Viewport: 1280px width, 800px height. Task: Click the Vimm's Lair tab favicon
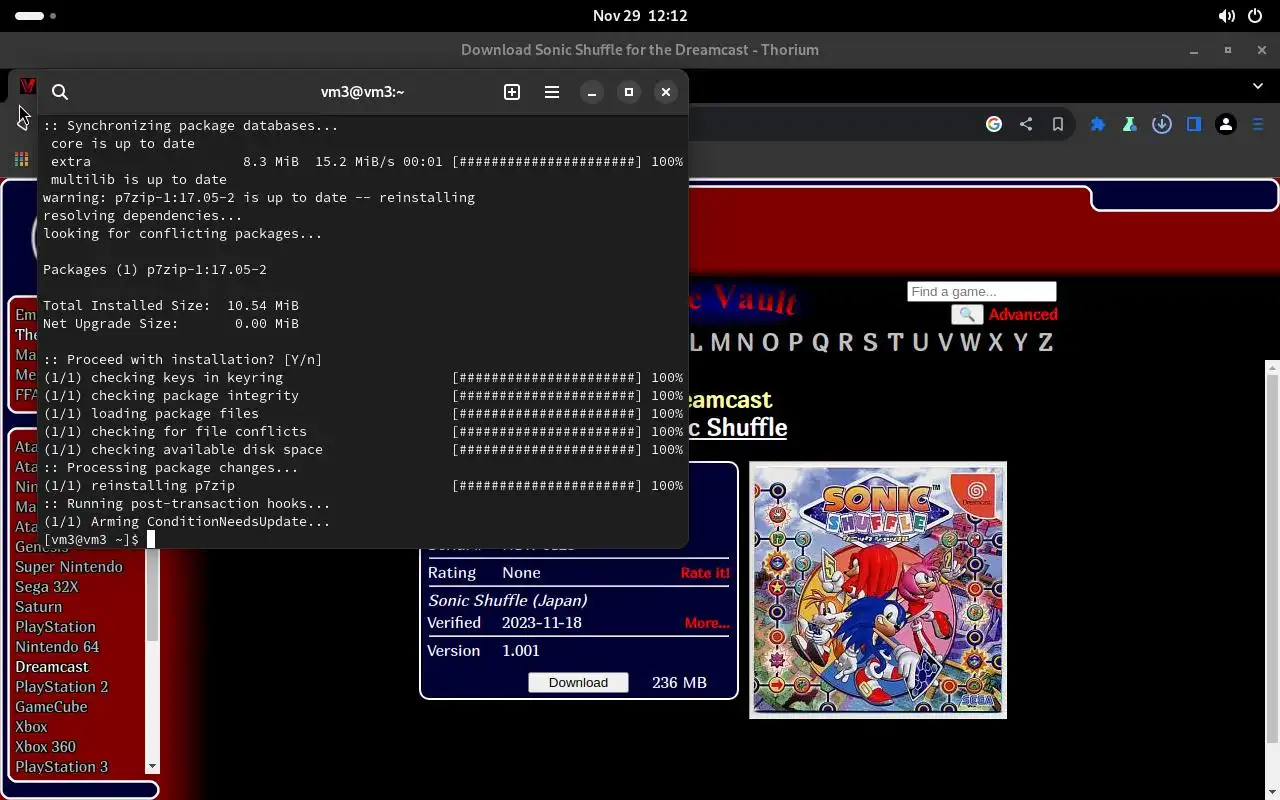(28, 86)
